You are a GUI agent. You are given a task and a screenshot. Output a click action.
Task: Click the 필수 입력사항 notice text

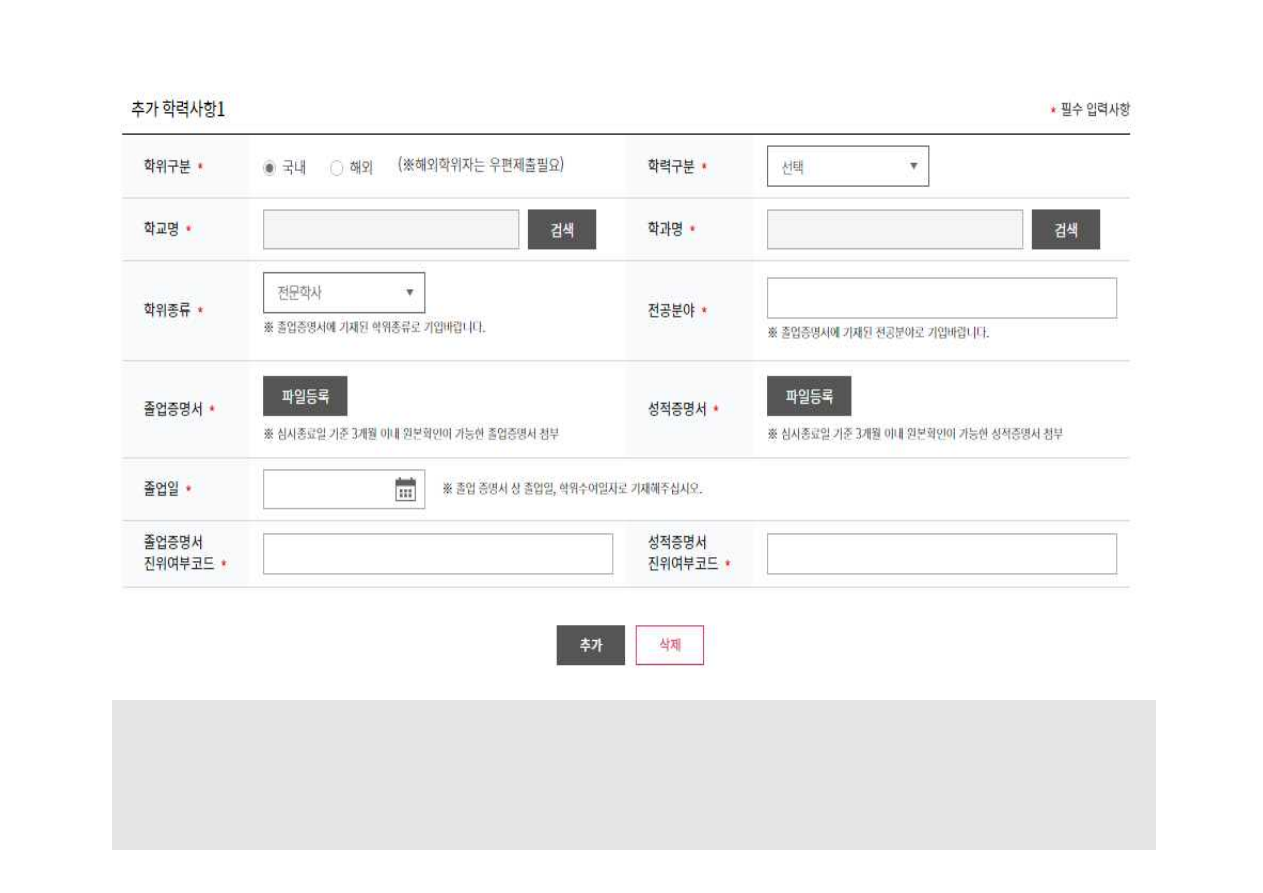[x=1094, y=110]
